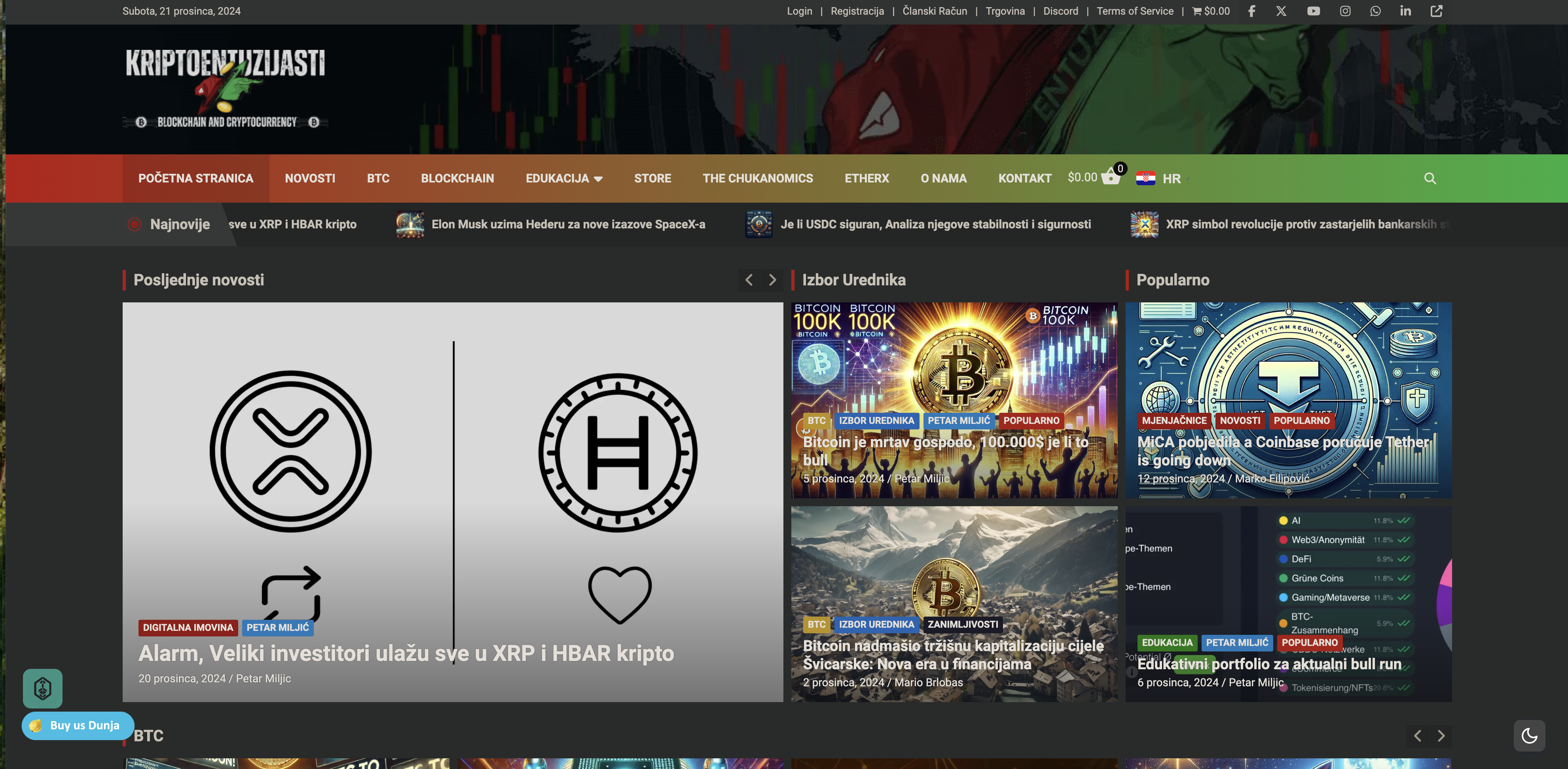Open the MiCA Coinbase Tether article thumbnail
The height and width of the screenshot is (769, 1568).
pos(1288,365)
